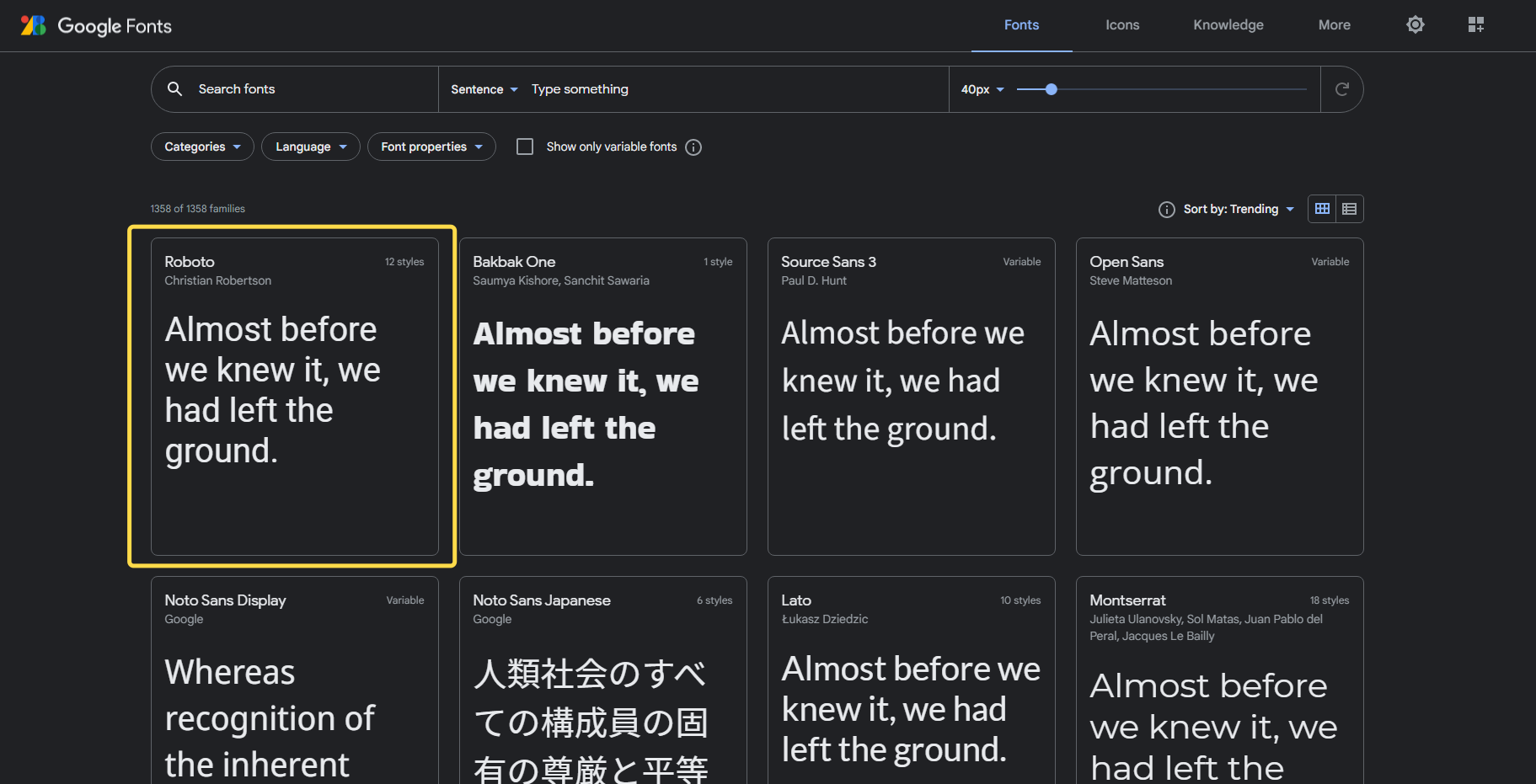Open the Language filter dropdown

310,147
